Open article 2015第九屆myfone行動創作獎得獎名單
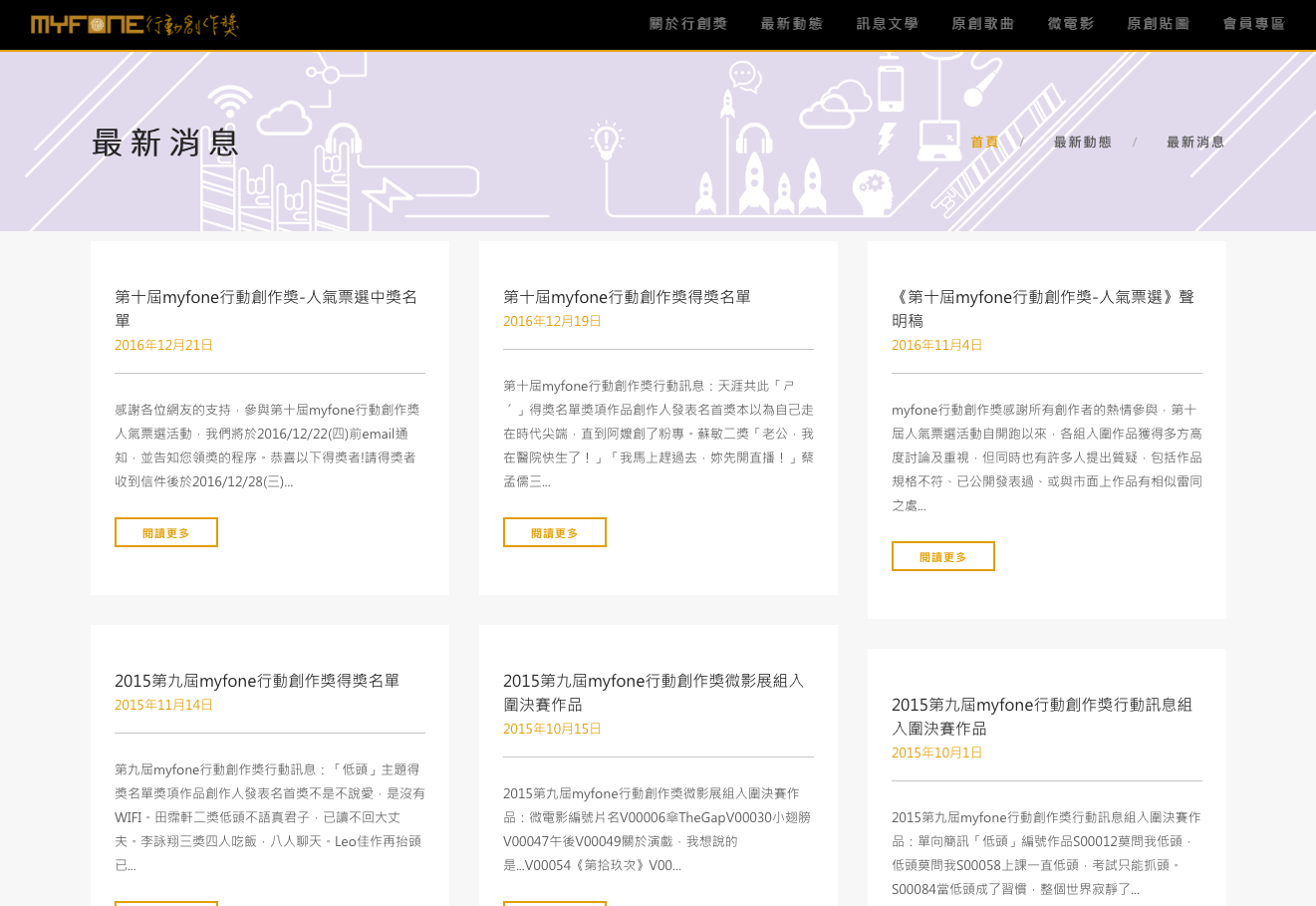This screenshot has width=1316, height=906. tap(257, 681)
